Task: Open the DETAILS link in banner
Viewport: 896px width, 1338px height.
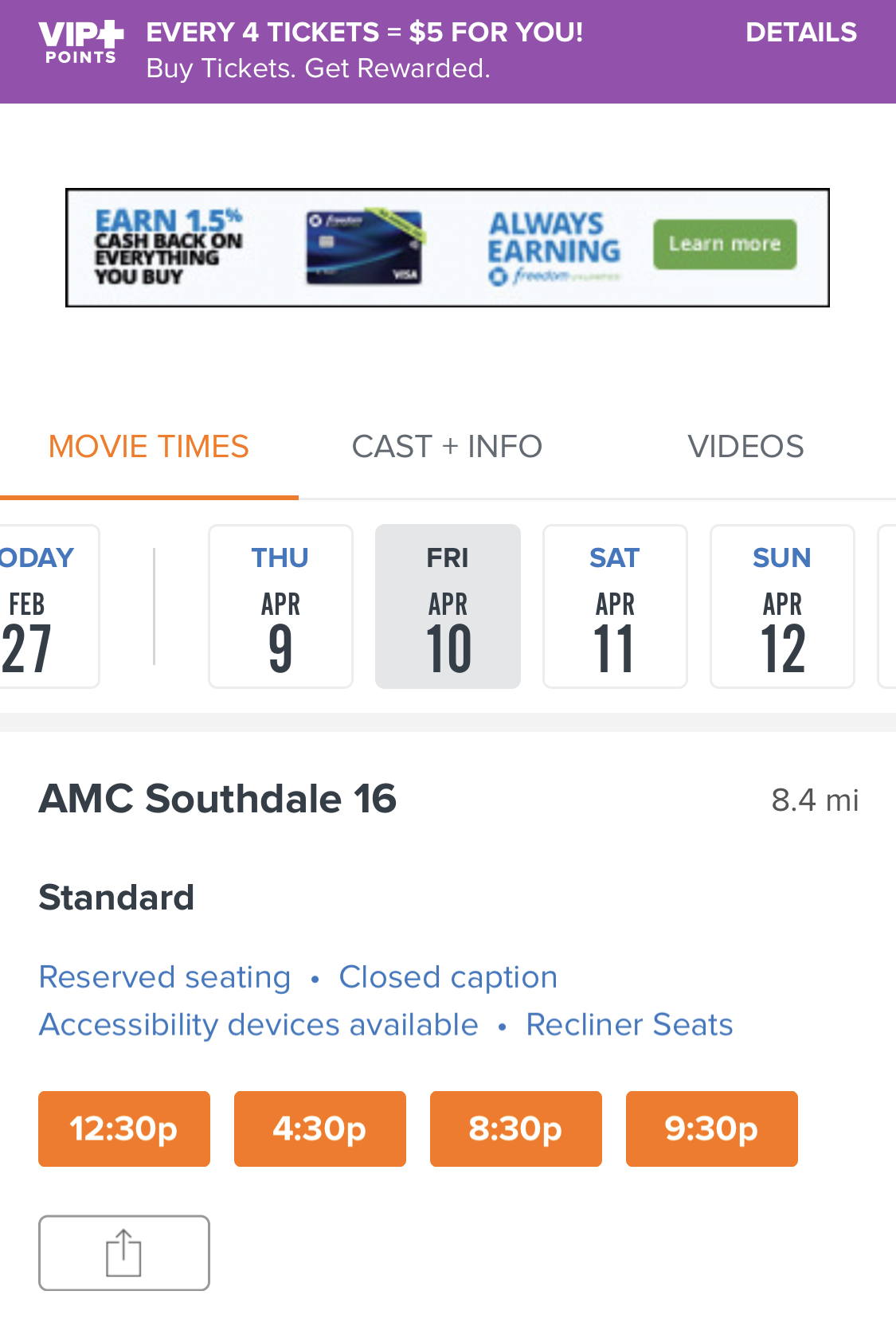Action: [x=800, y=33]
